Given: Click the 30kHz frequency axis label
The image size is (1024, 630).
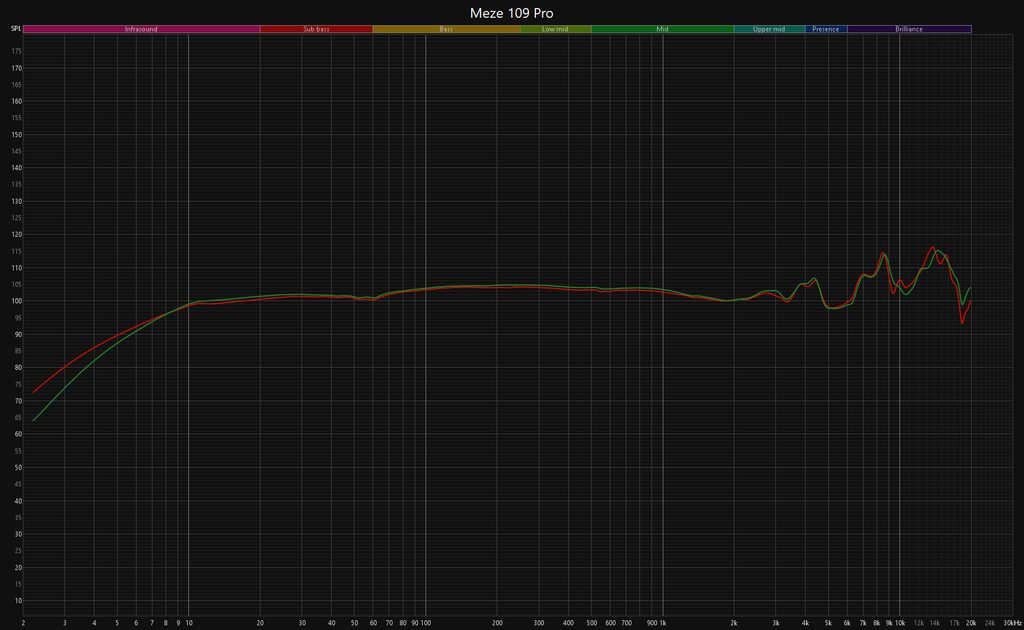Looking at the screenshot, I should coord(1012,621).
